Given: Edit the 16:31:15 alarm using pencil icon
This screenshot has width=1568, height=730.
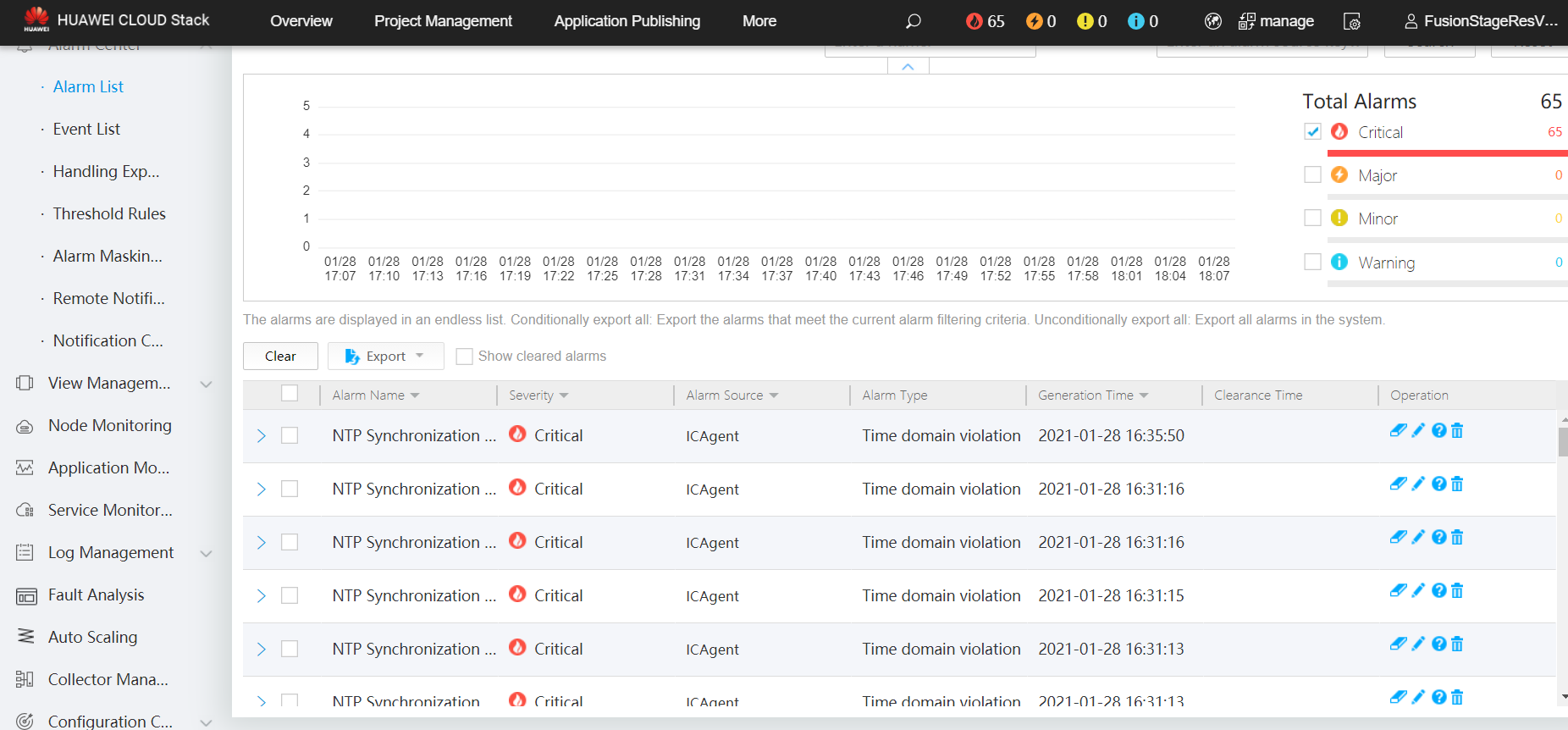Looking at the screenshot, I should pyautogui.click(x=1418, y=590).
